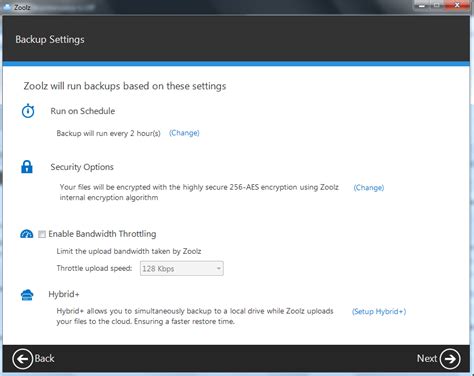The height and width of the screenshot is (376, 474).
Task: Click the padlock Security Options icon
Action: click(x=27, y=167)
